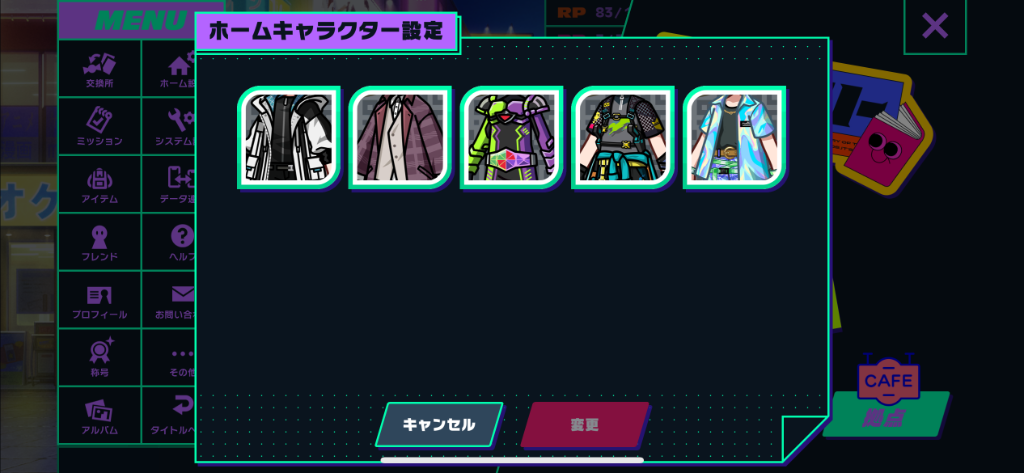
Task: Open the システム wrench settings icon
Action: 168,126
